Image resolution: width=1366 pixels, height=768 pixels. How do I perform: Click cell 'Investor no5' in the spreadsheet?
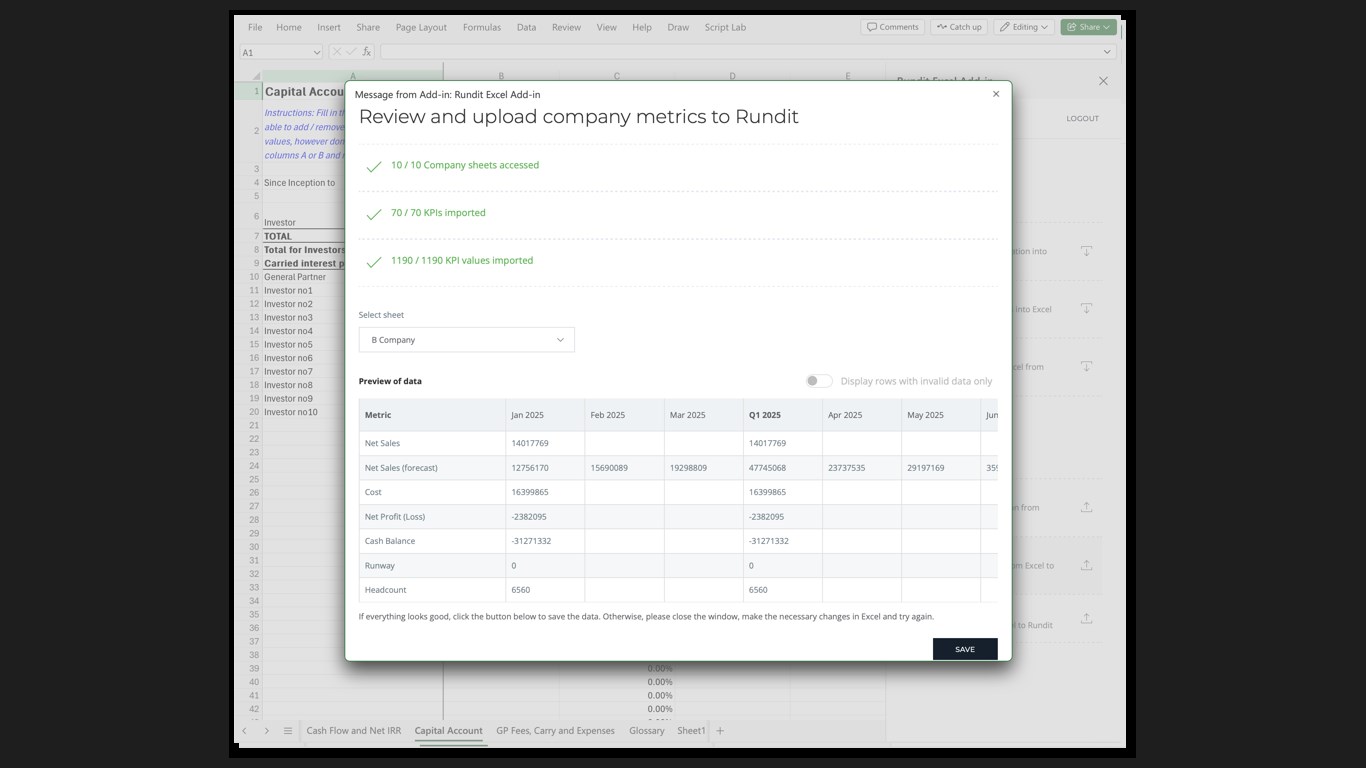click(288, 344)
